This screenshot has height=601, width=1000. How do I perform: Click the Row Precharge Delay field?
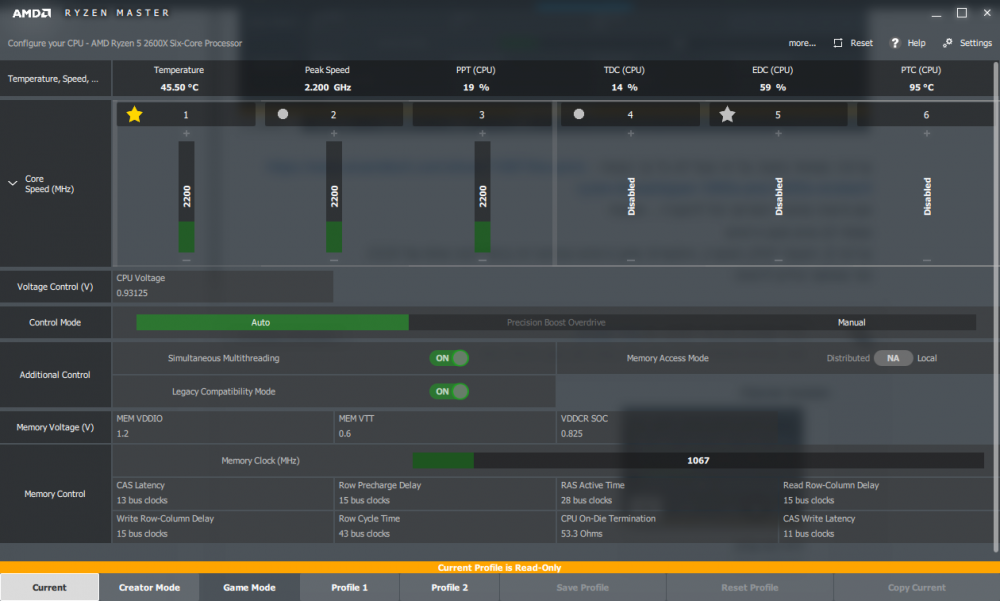point(445,493)
